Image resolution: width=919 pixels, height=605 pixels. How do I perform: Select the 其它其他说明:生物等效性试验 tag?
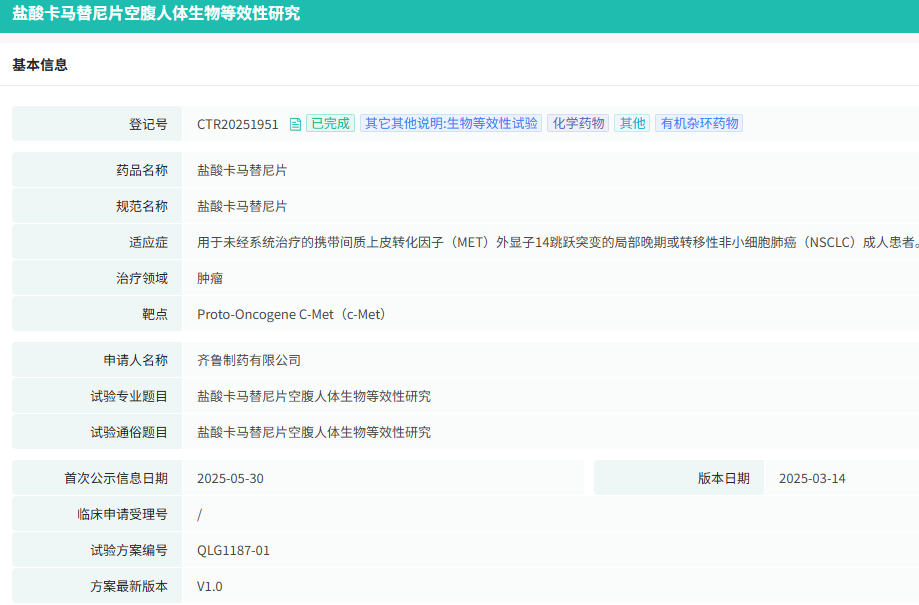(451, 123)
